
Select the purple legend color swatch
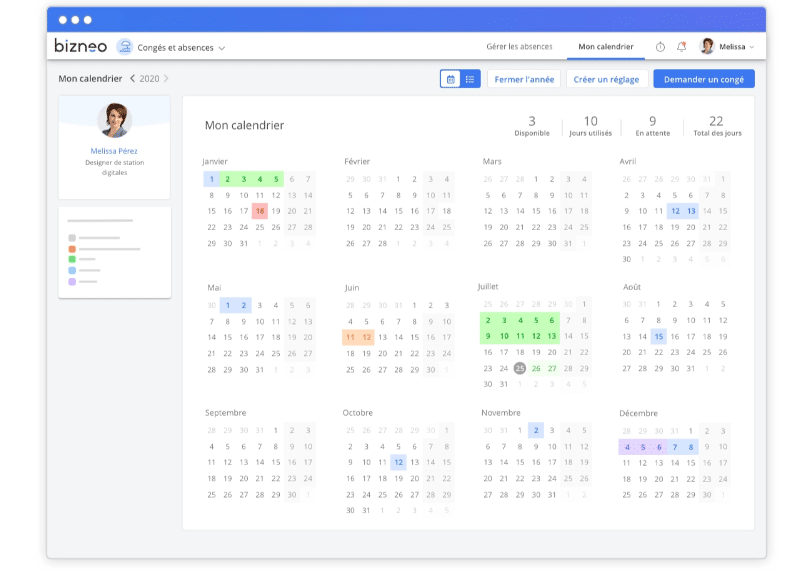click(72, 281)
